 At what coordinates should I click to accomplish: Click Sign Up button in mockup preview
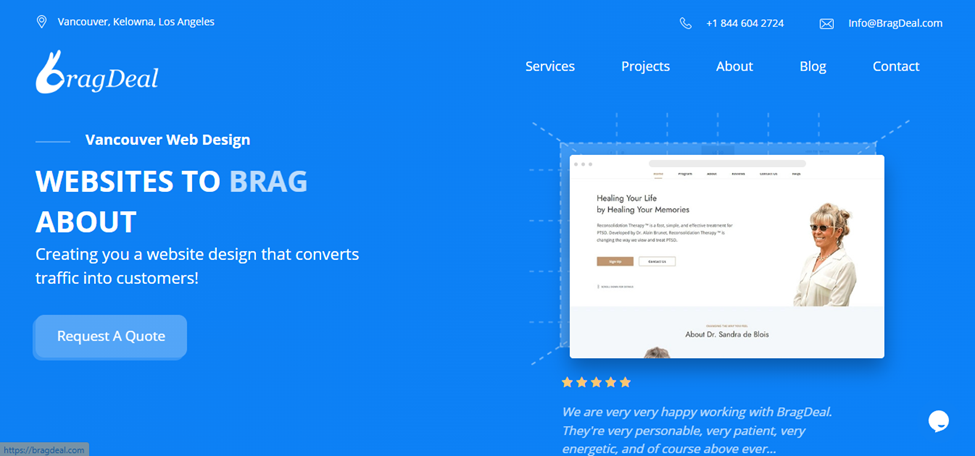[615, 261]
